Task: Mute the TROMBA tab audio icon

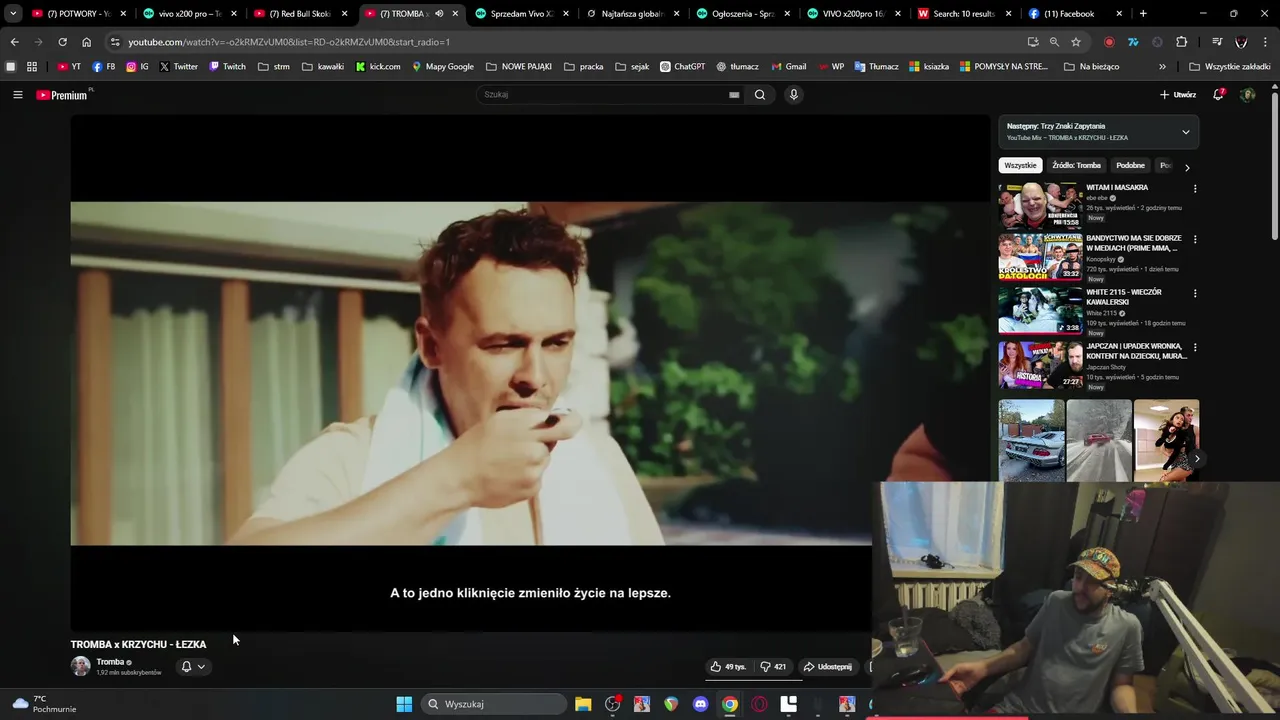Action: click(439, 14)
